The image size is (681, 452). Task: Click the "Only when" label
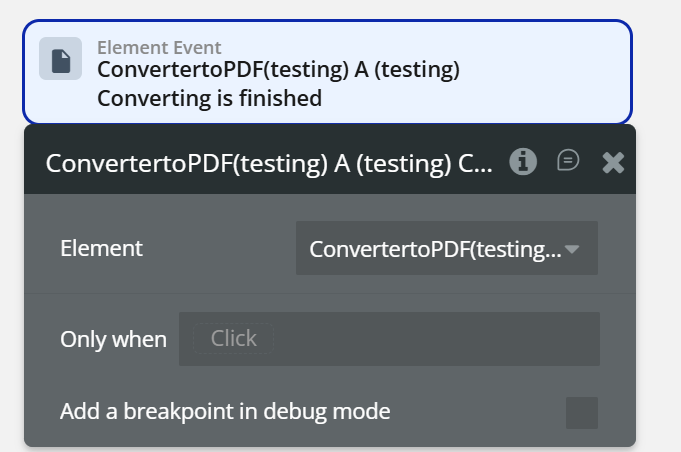pyautogui.click(x=113, y=339)
